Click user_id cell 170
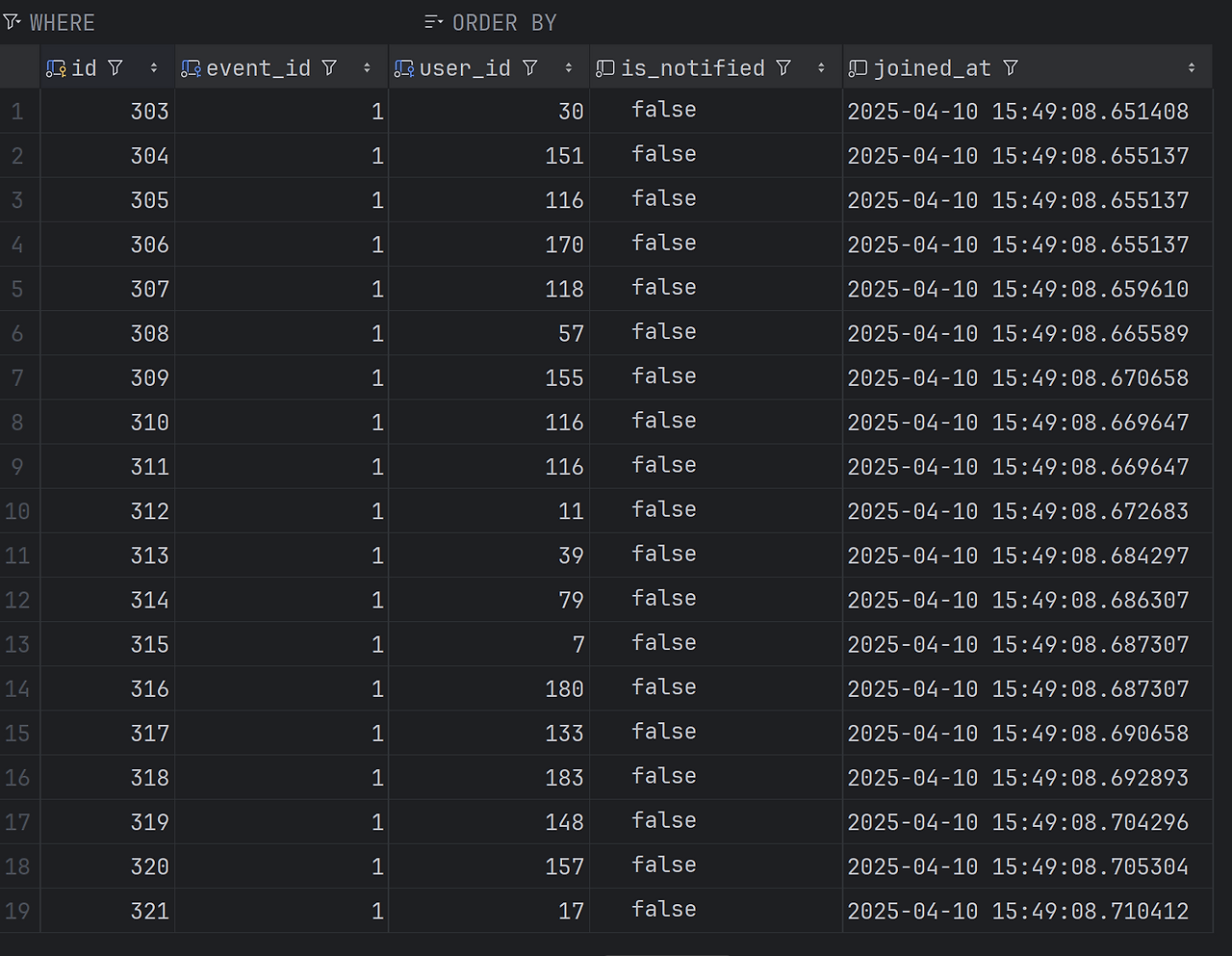The height and width of the screenshot is (956, 1232). (x=489, y=245)
